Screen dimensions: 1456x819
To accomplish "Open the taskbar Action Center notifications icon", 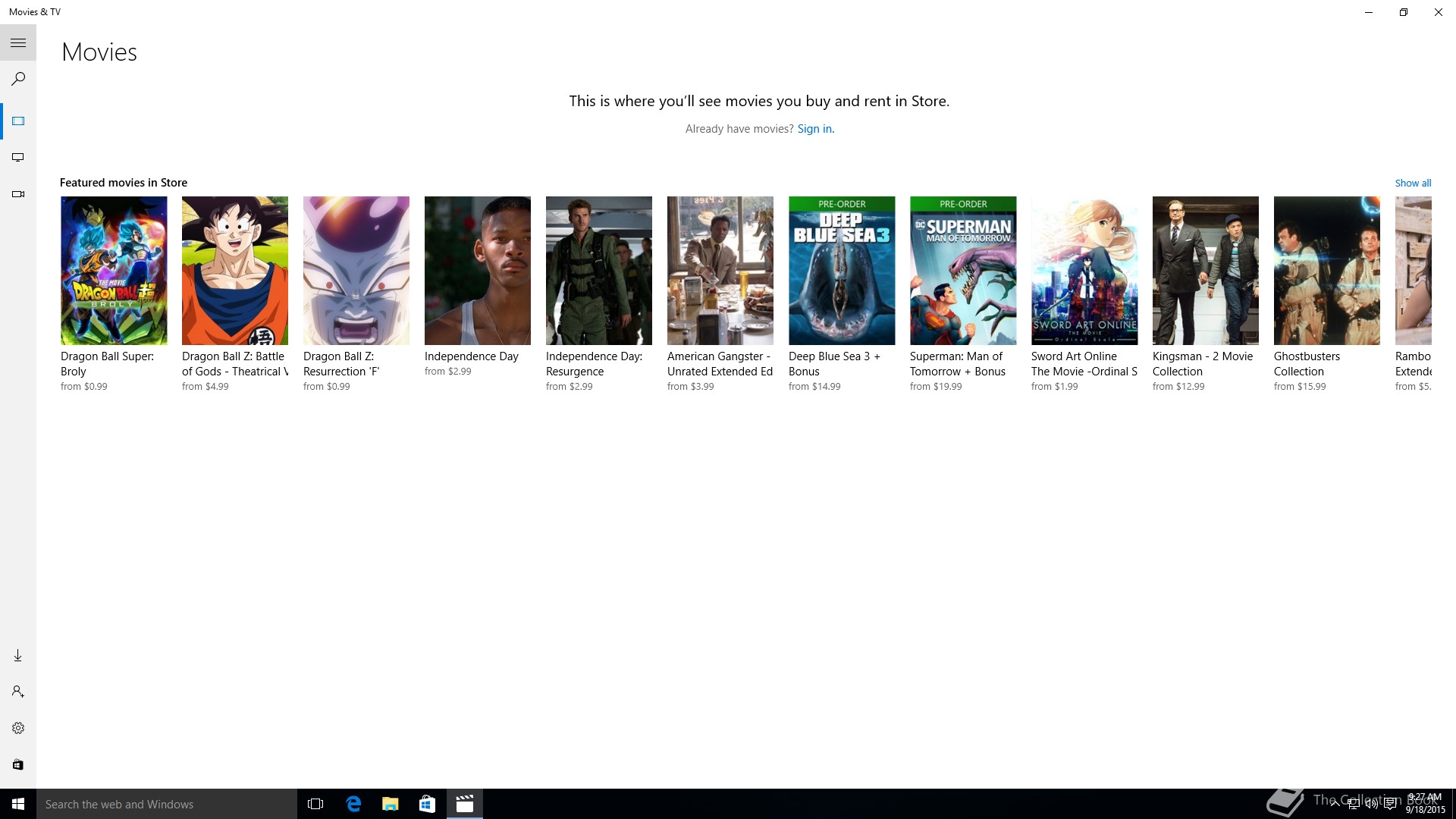I will [x=1390, y=805].
